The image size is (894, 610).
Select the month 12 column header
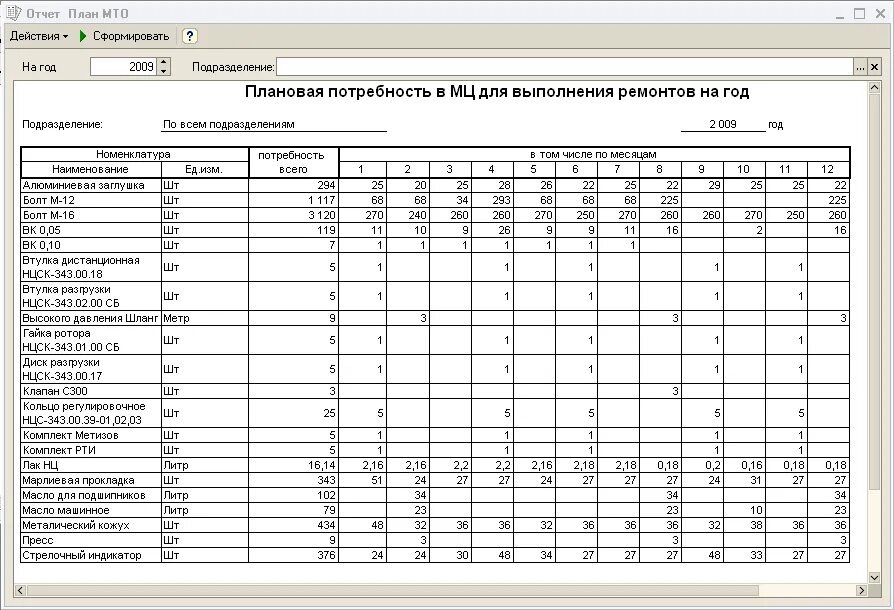(x=828, y=169)
